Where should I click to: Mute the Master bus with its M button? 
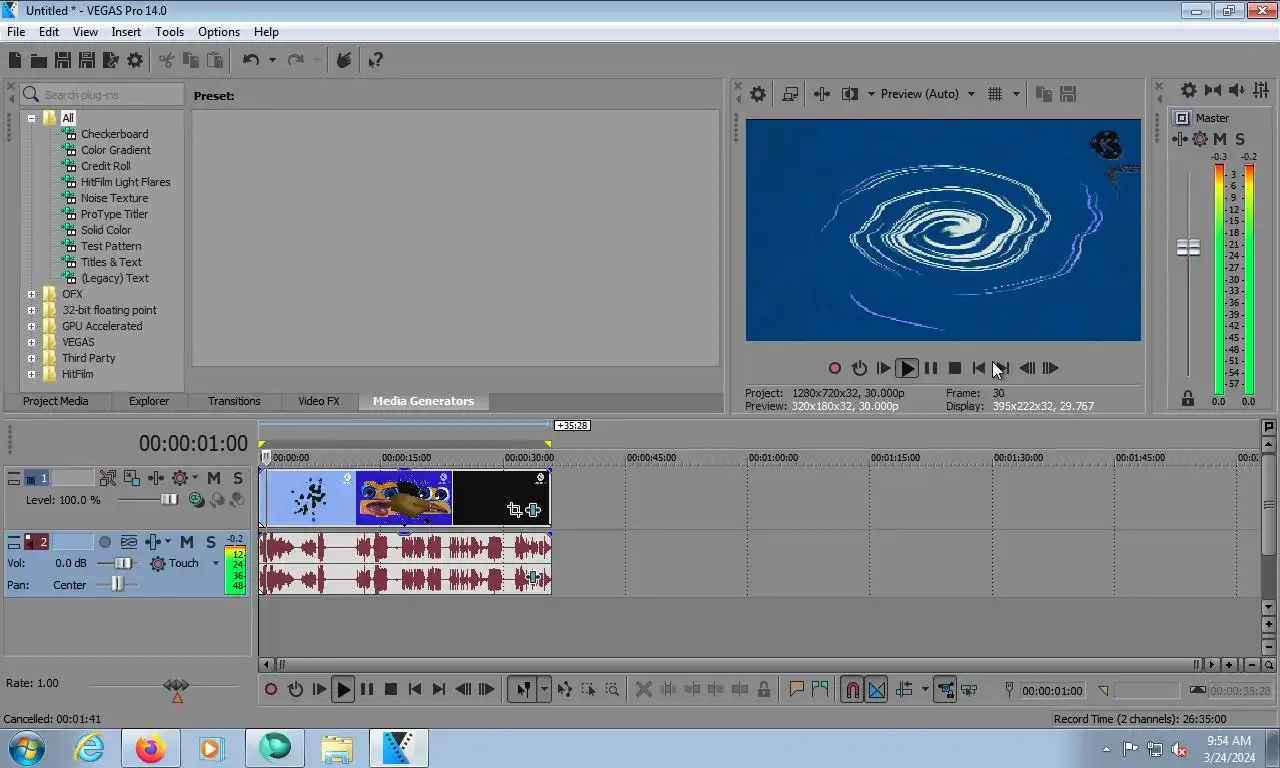pos(1220,139)
